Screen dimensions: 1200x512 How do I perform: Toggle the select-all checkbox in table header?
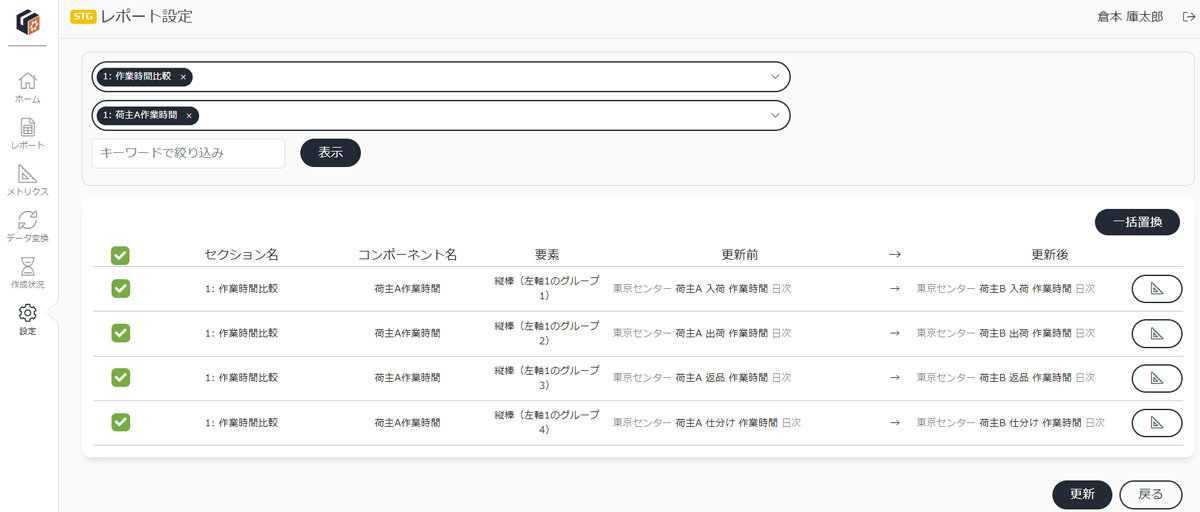click(x=120, y=256)
